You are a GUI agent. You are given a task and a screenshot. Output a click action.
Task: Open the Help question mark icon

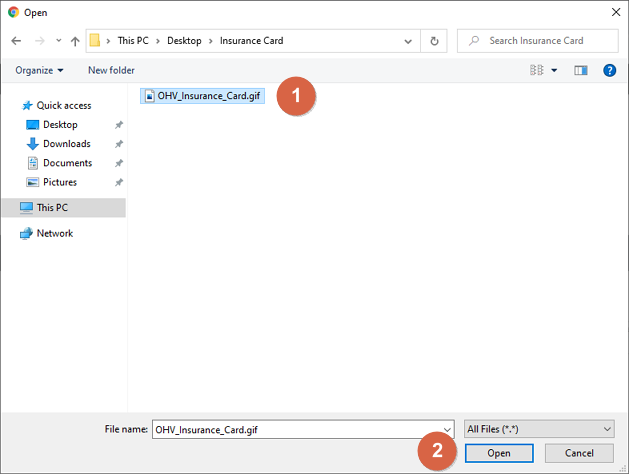pyautogui.click(x=609, y=70)
